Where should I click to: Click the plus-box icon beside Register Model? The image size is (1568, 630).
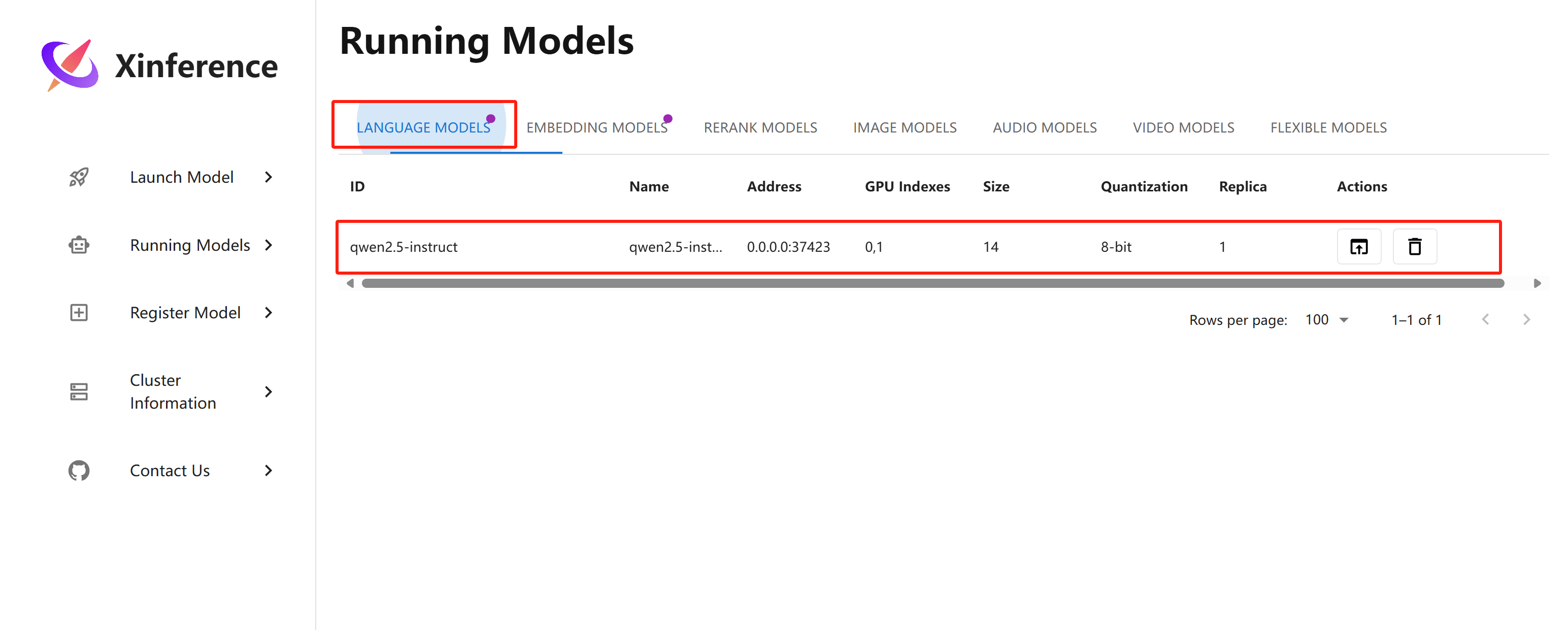(x=79, y=313)
